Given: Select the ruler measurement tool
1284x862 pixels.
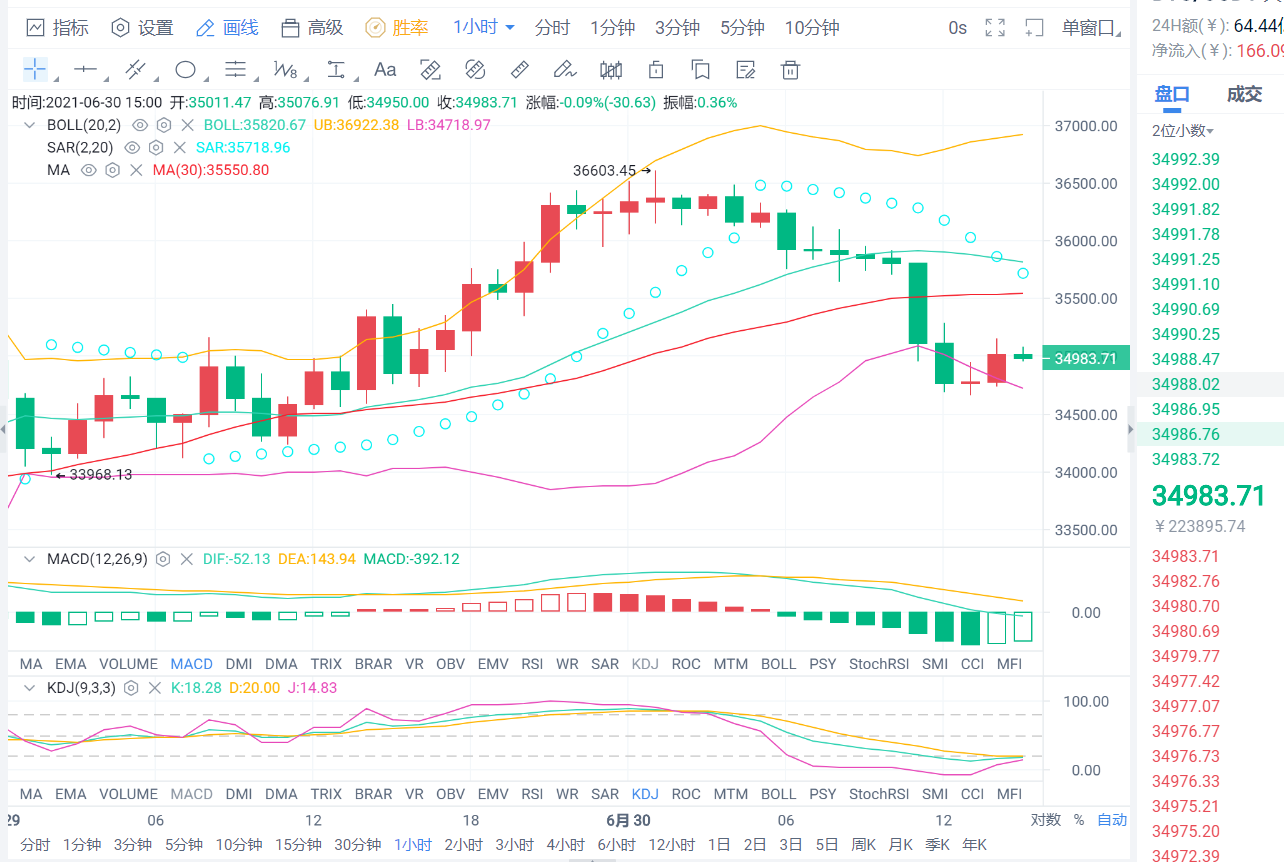Looking at the screenshot, I should tap(520, 69).
